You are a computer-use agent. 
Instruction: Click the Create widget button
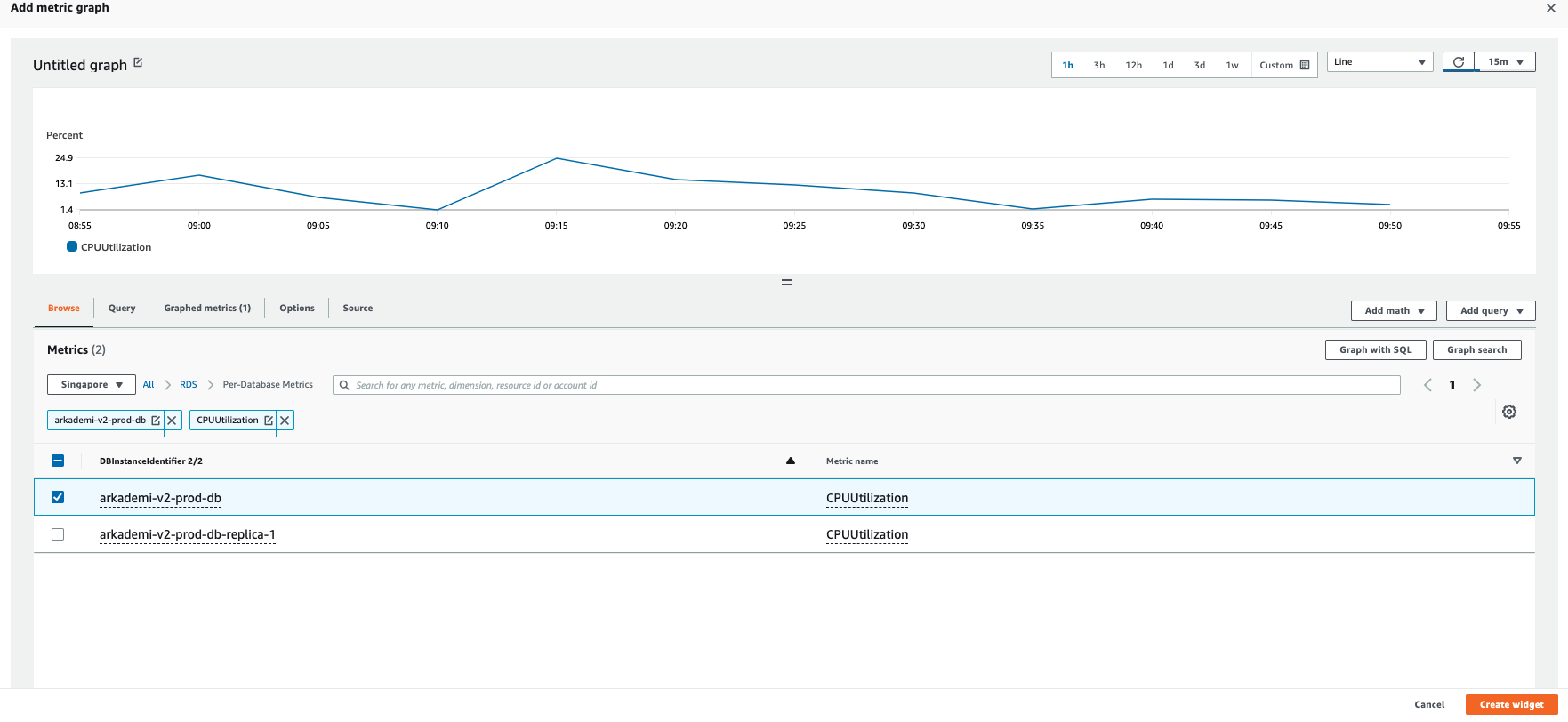tap(1511, 704)
